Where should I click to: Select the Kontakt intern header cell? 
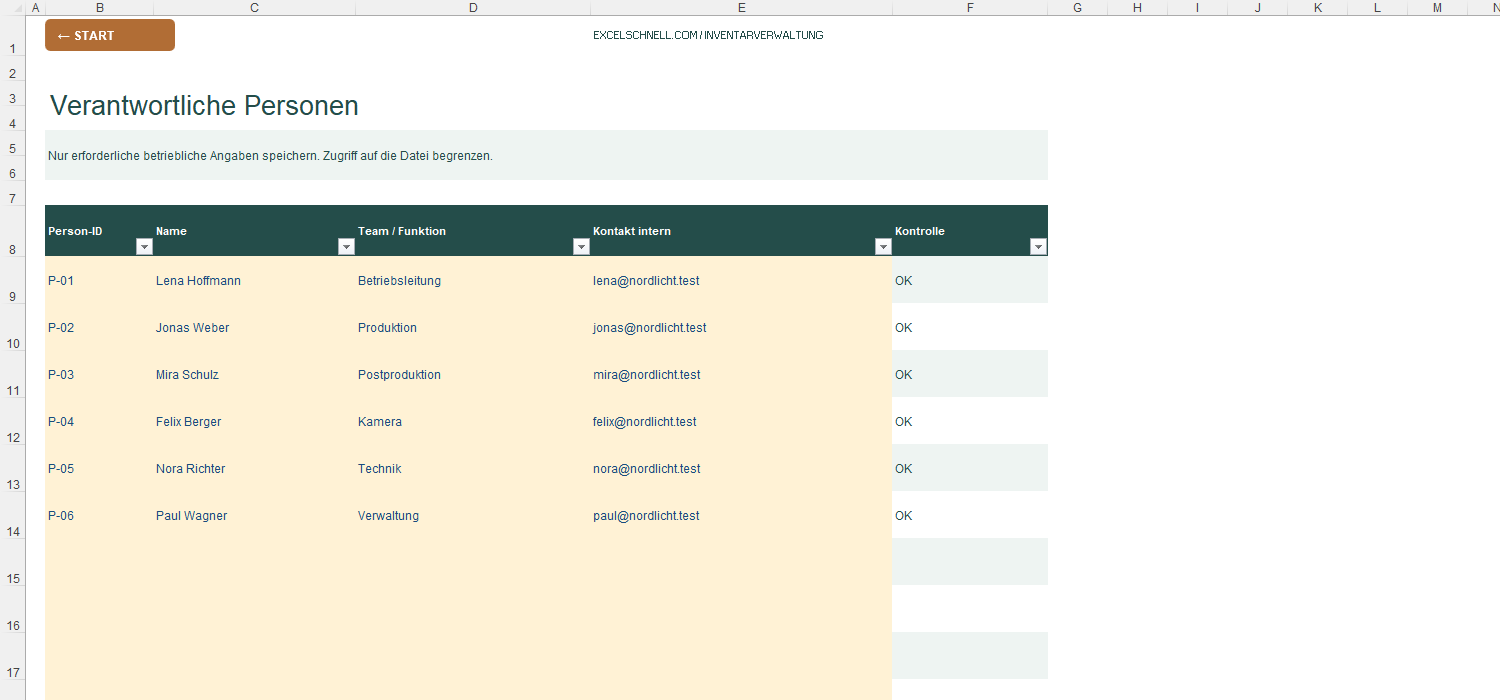(x=742, y=231)
